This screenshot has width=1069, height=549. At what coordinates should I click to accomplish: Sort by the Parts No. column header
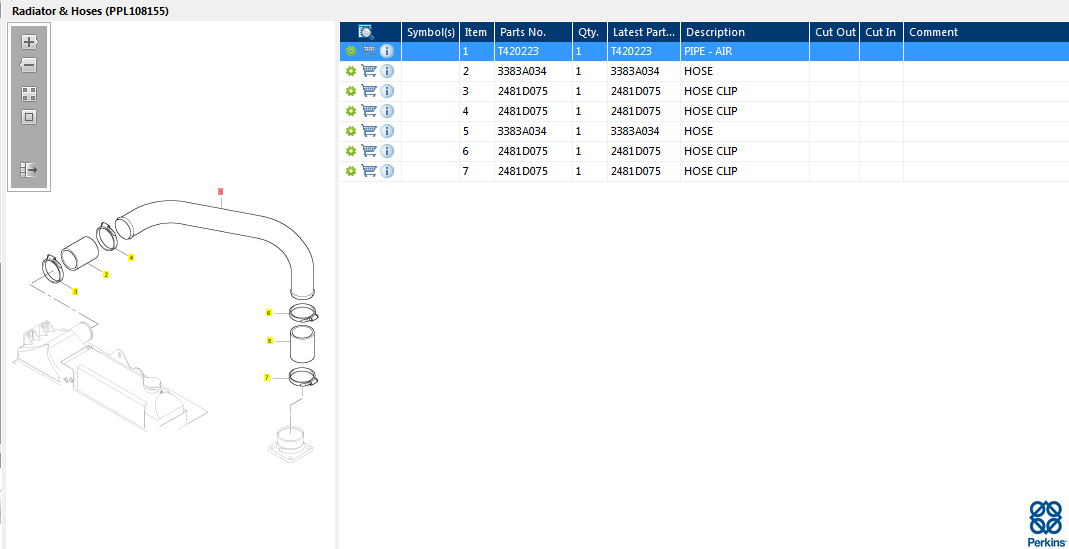coord(533,32)
